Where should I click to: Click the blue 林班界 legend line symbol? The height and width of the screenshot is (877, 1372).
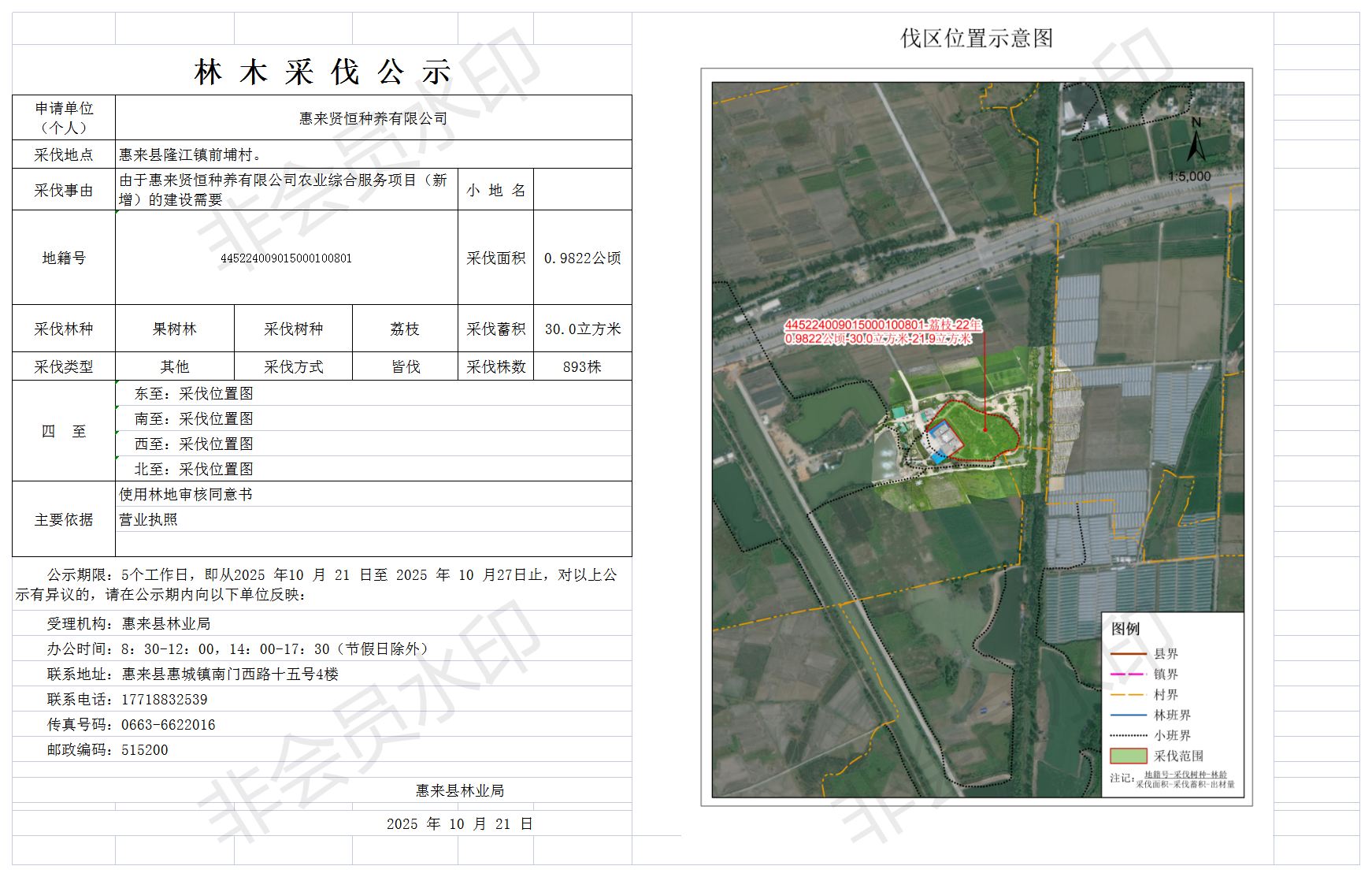1128,715
